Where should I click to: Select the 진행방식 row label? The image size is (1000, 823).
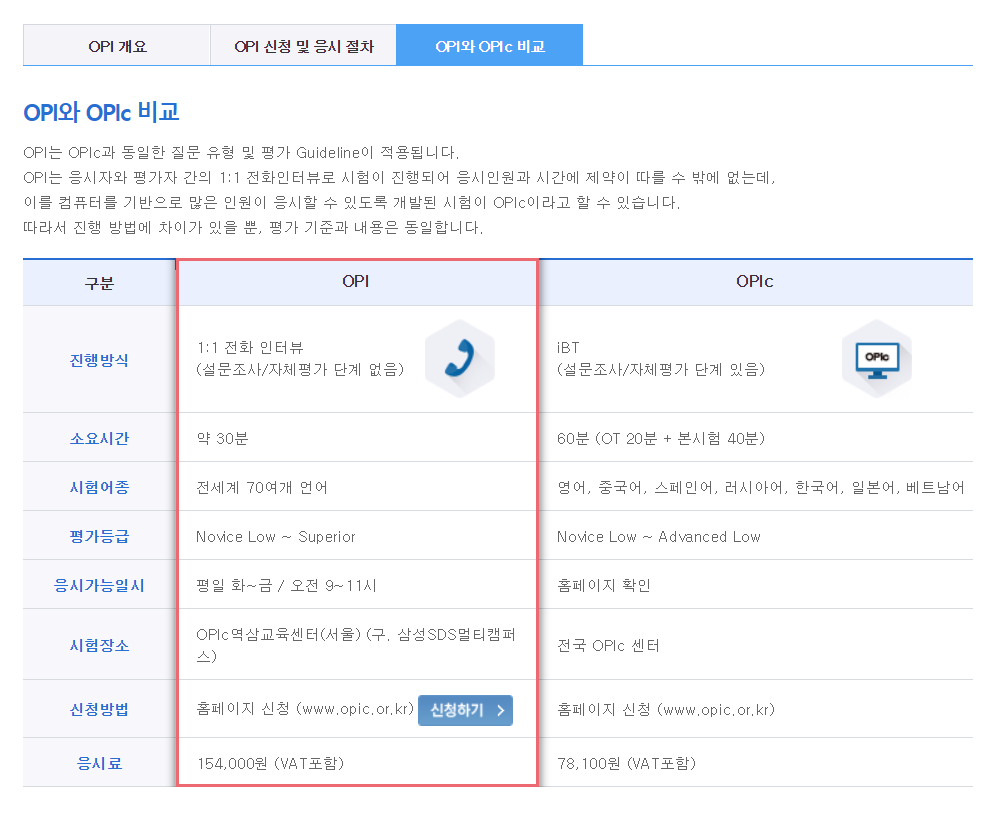(99, 360)
